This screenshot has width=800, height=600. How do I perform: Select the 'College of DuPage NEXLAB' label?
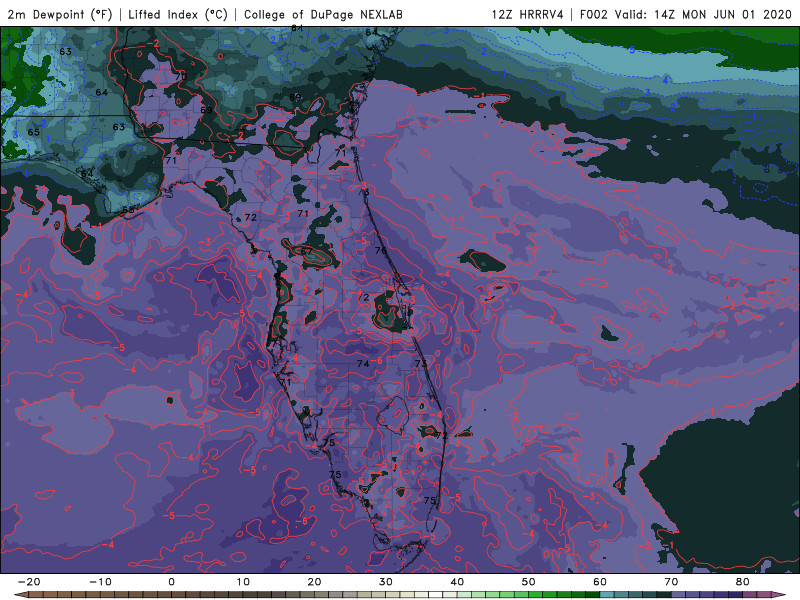coord(323,14)
